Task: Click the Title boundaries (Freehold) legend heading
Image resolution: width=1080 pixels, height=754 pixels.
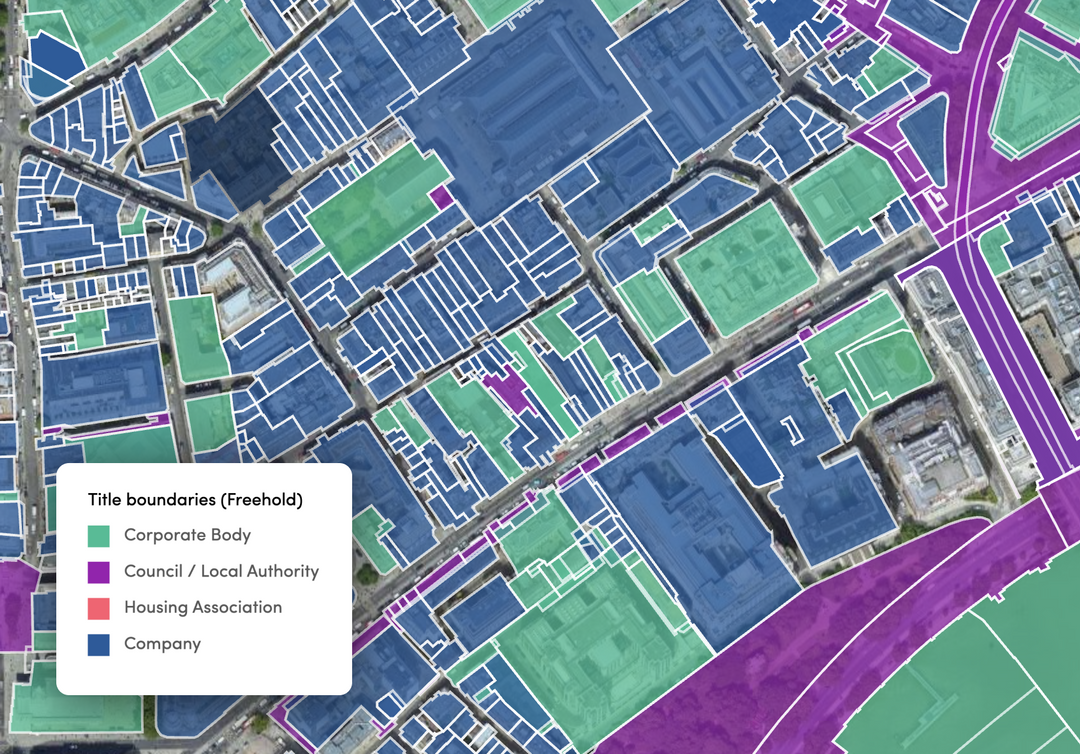Action: click(x=195, y=497)
